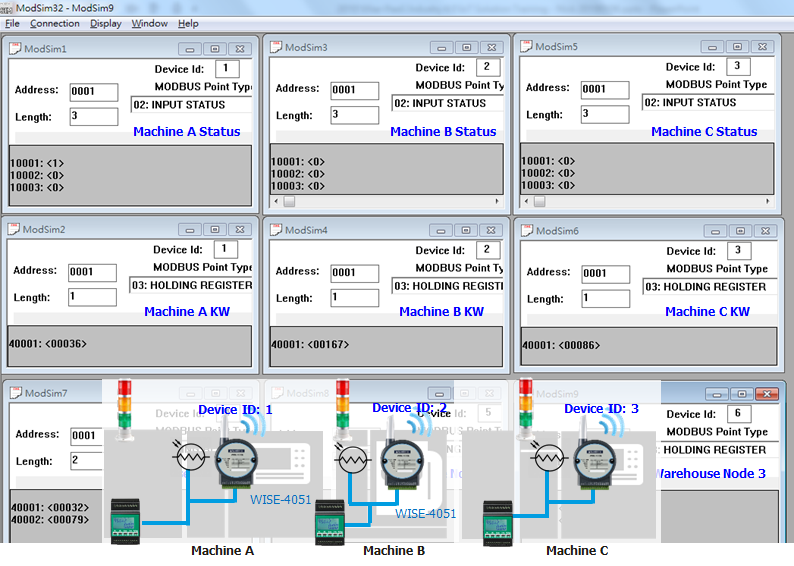Open the MODBUS Point Type dropdown in ModSim6
The image size is (794, 566).
[710, 286]
